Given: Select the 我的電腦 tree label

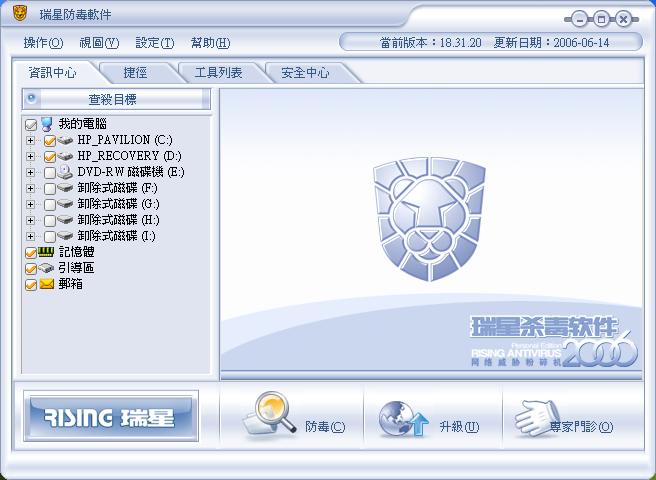Looking at the screenshot, I should pos(82,124).
